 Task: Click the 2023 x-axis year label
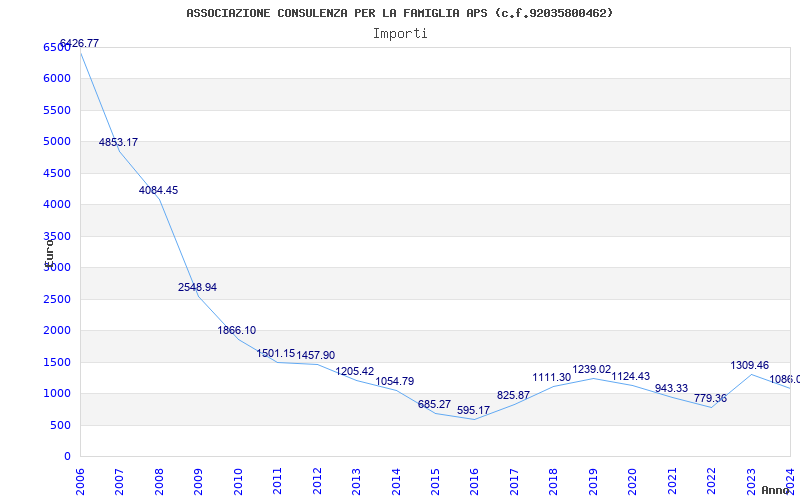click(x=751, y=481)
